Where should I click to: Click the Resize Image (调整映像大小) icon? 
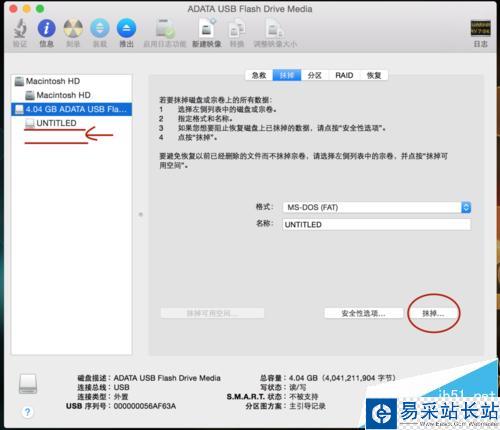[x=275, y=29]
